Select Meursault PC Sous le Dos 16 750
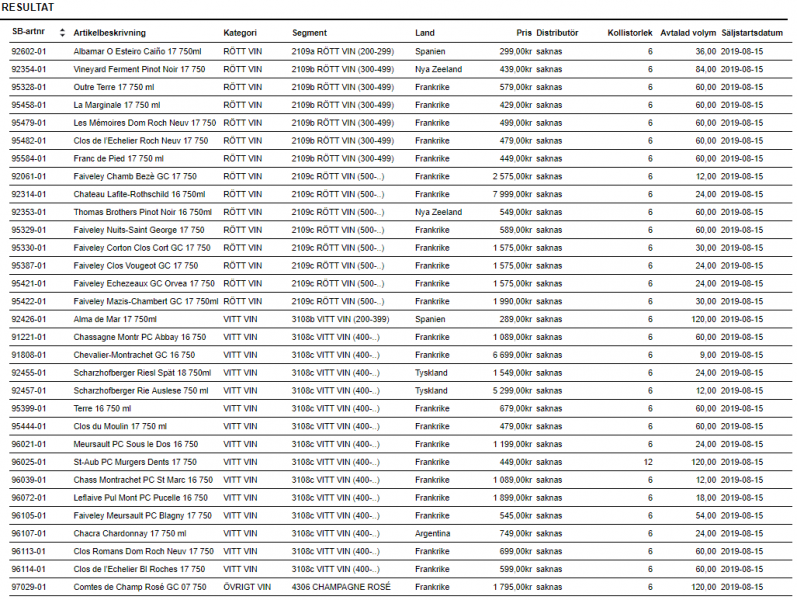This screenshot has height=600, width=797. pos(136,444)
